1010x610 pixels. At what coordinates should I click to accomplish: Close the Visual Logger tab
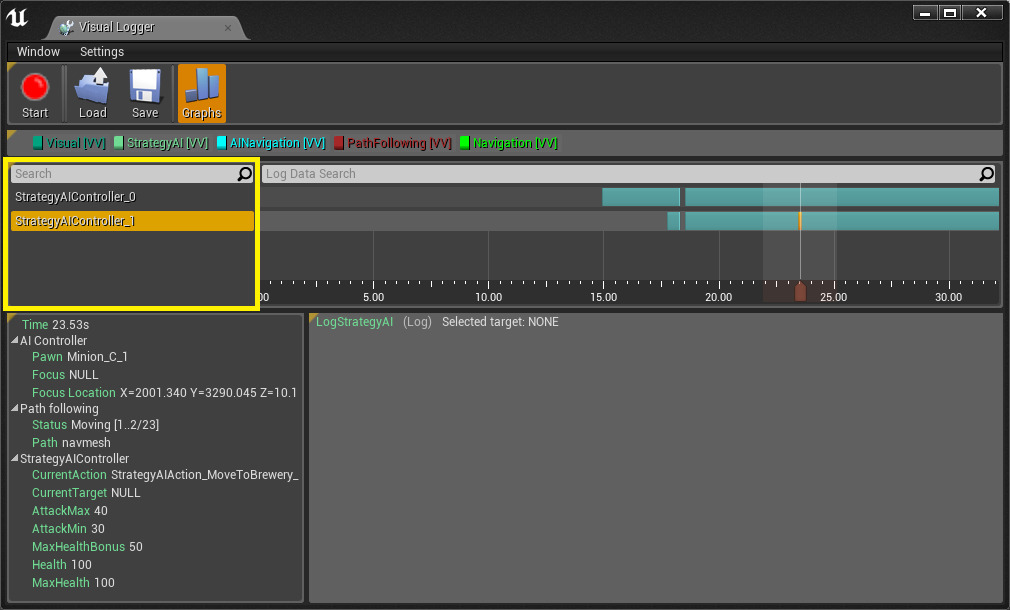(227, 28)
